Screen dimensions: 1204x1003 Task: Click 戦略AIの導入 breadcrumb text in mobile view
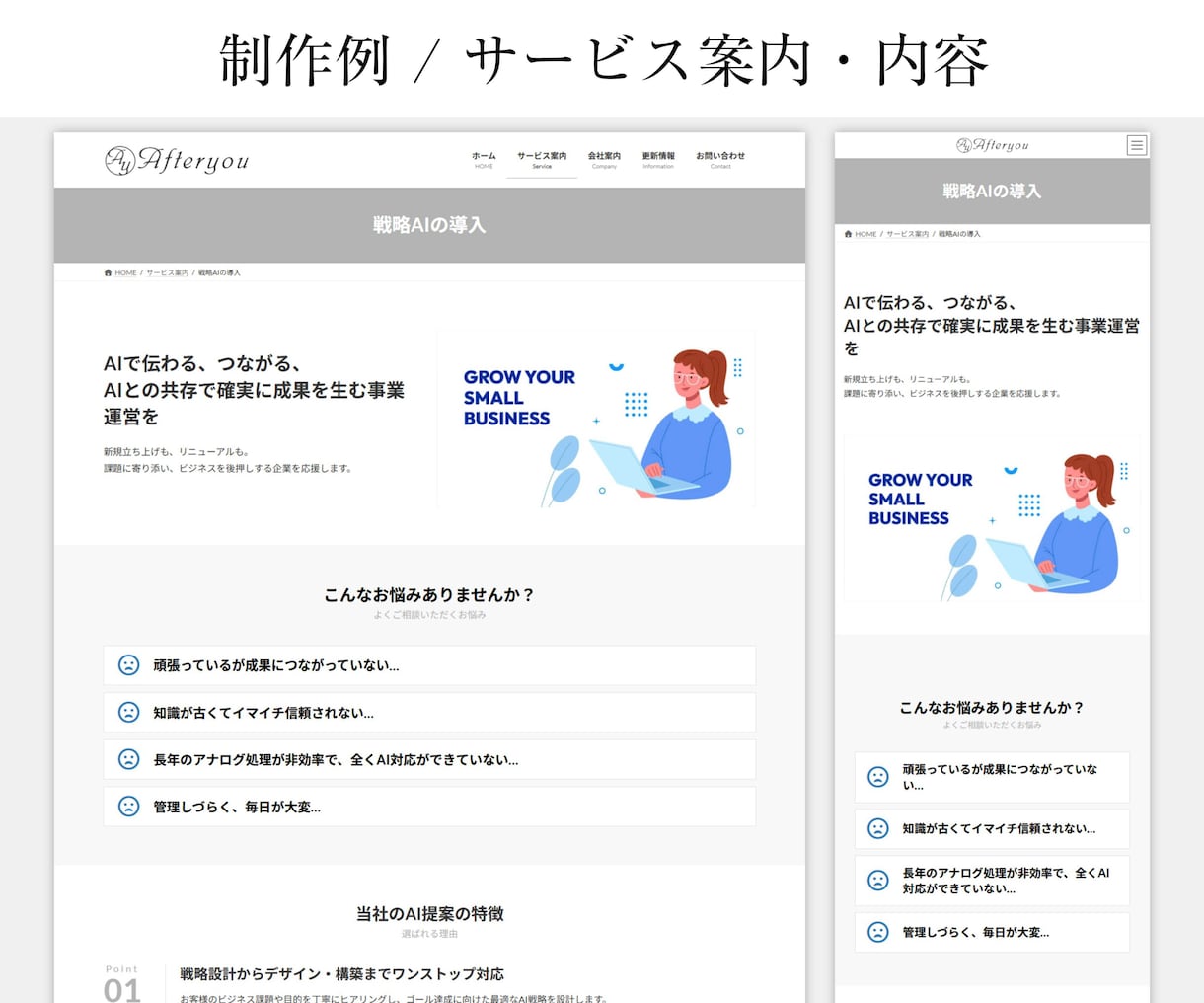tap(959, 234)
